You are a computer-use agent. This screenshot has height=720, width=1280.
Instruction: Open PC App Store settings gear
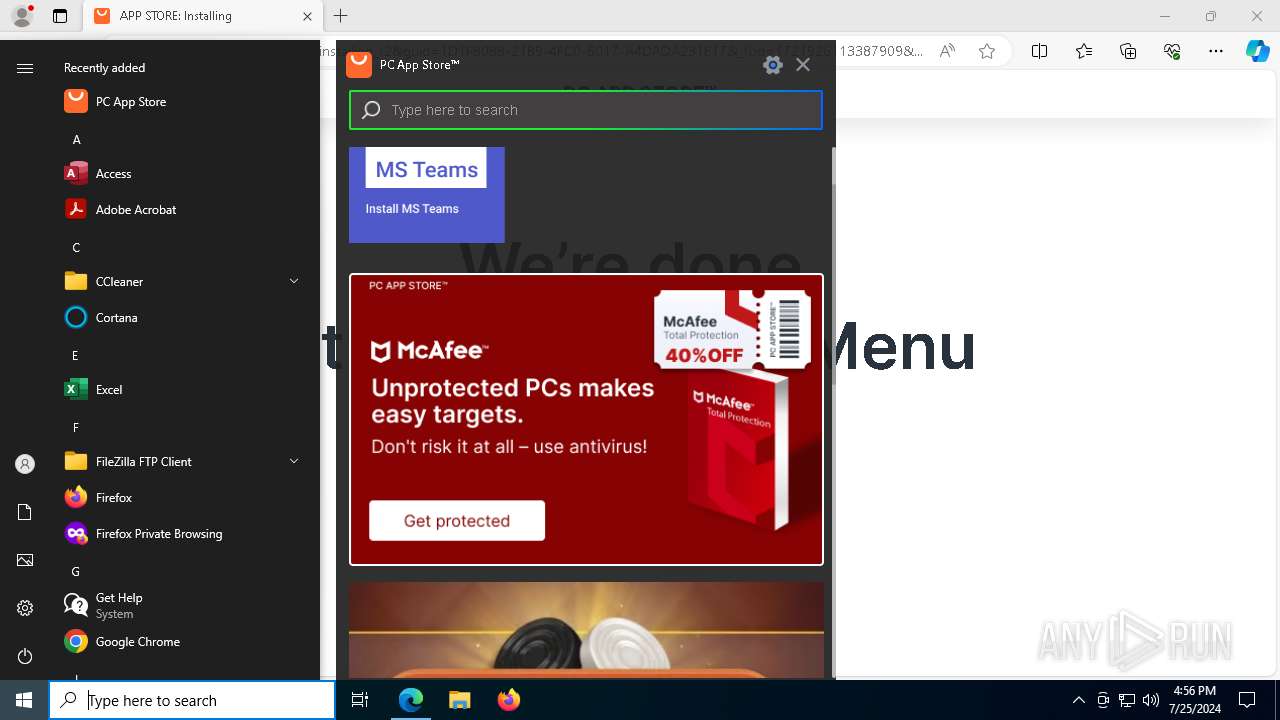(772, 65)
